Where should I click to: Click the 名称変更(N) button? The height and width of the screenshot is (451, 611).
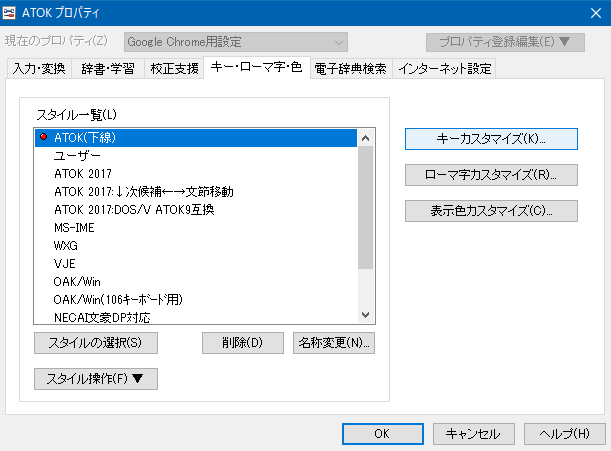tap(334, 343)
